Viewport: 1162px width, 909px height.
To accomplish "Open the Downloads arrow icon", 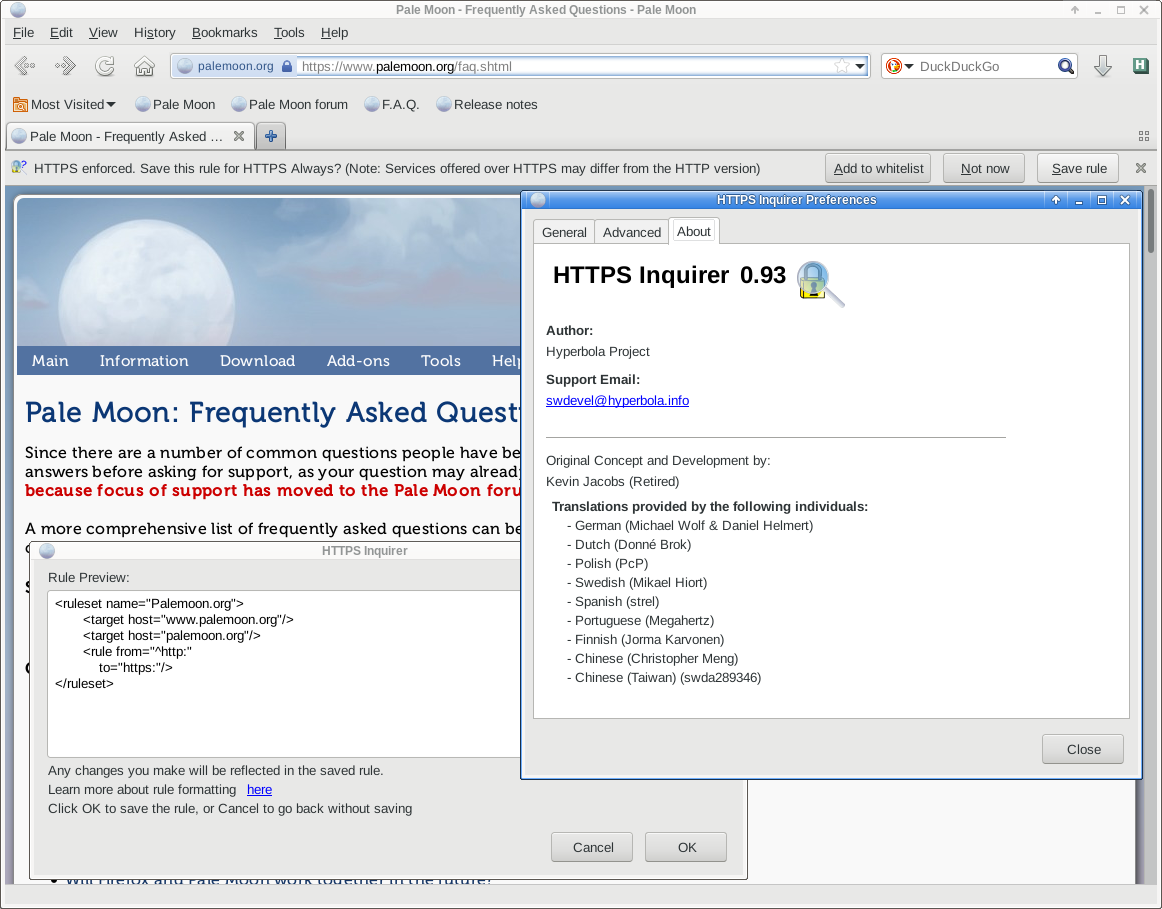I will (1103, 66).
